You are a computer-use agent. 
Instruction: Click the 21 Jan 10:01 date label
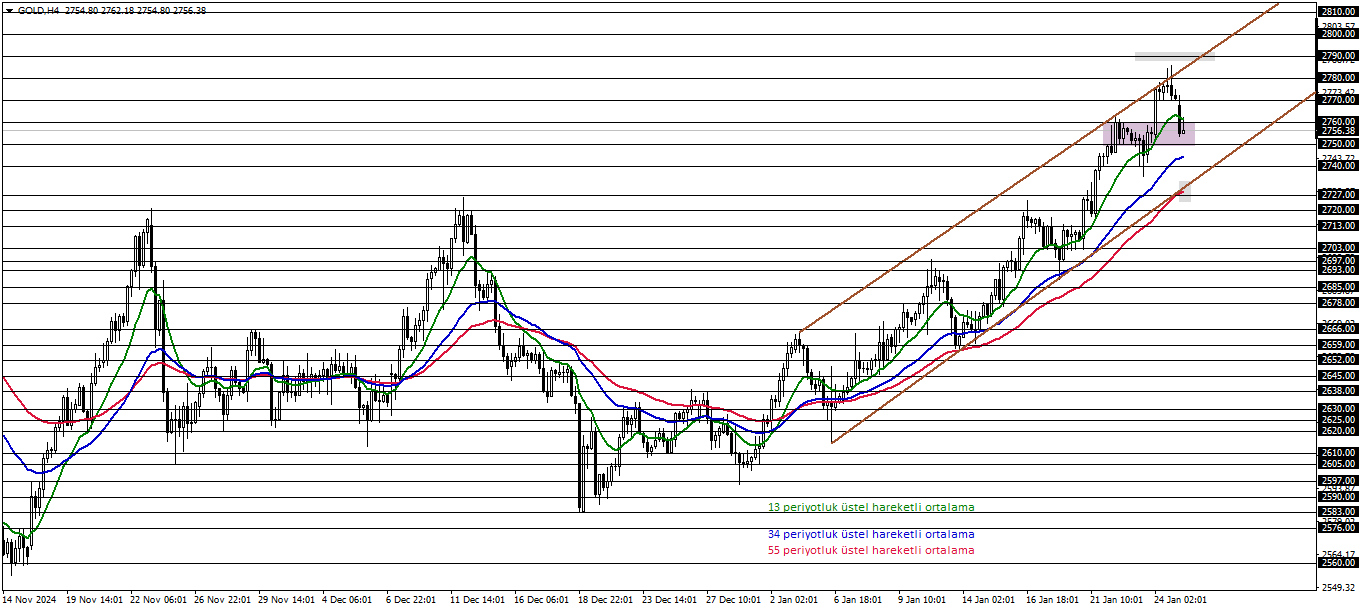[x=1117, y=600]
